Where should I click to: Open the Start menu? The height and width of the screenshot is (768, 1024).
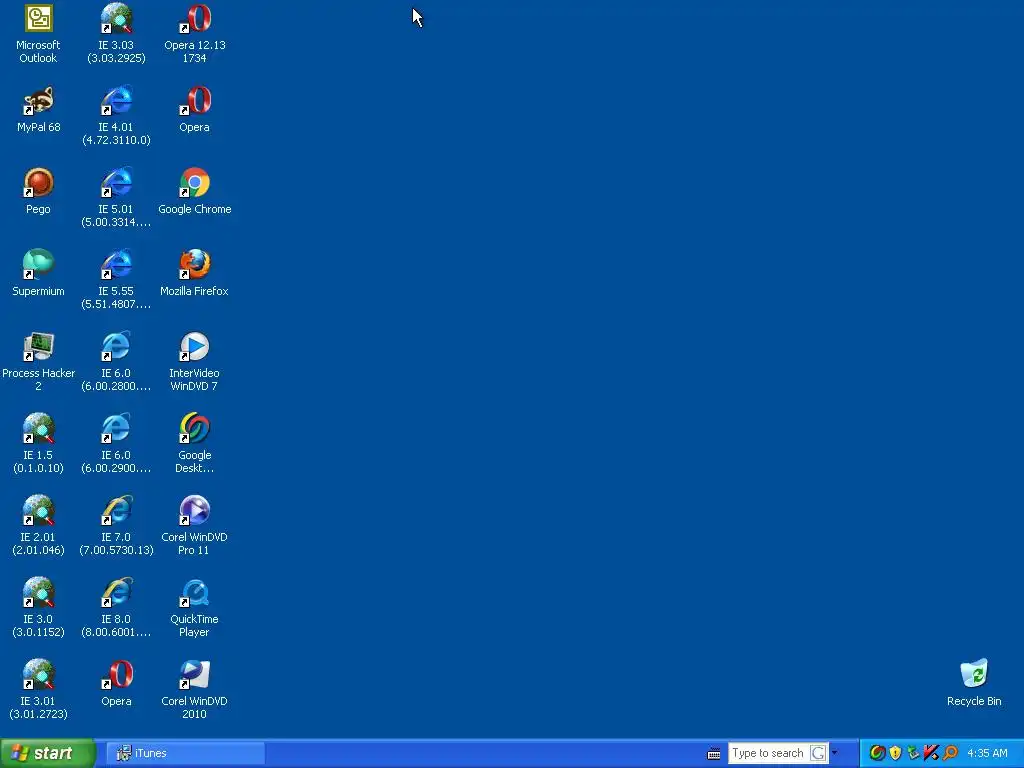tap(48, 753)
